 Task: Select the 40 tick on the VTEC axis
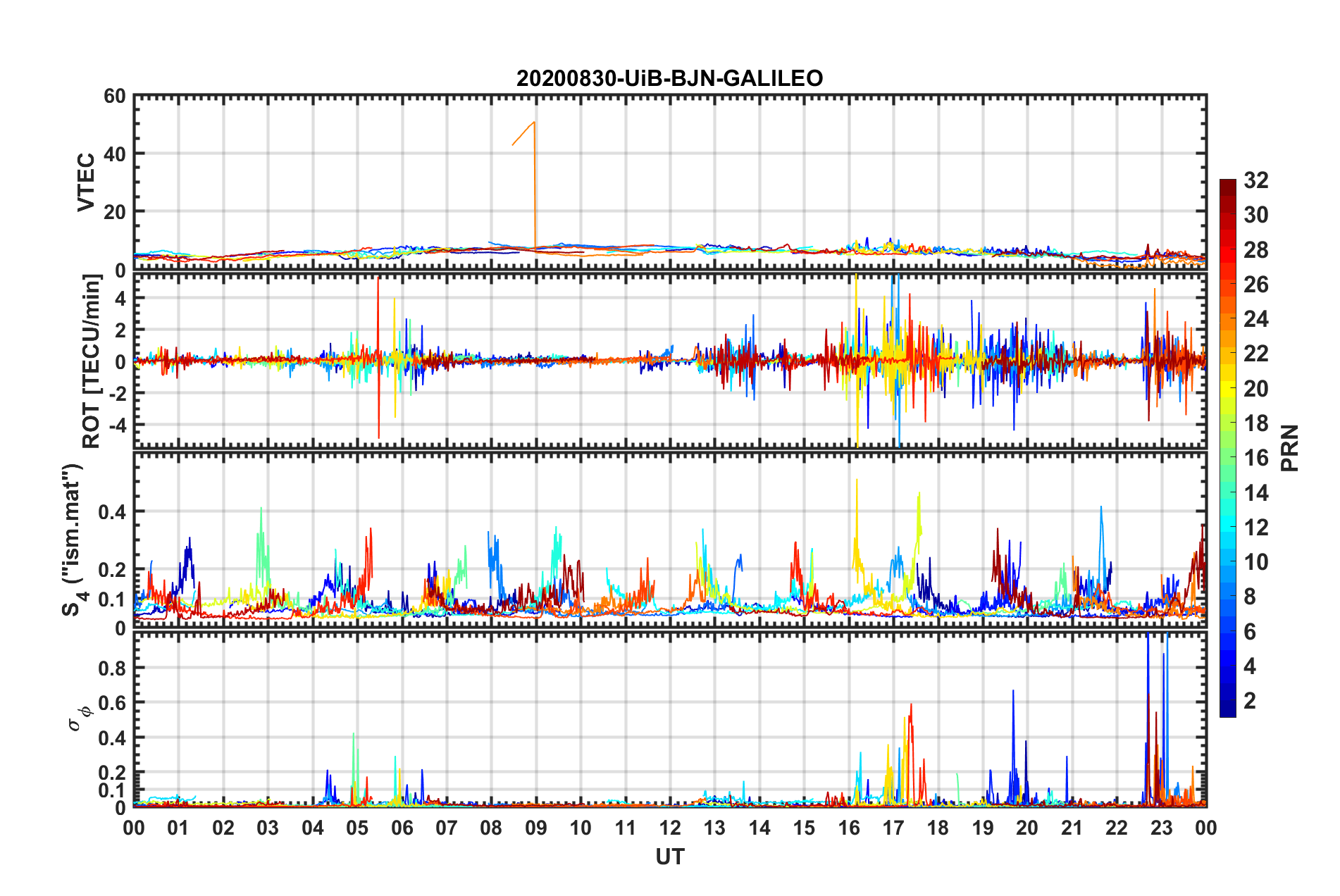tap(115, 154)
